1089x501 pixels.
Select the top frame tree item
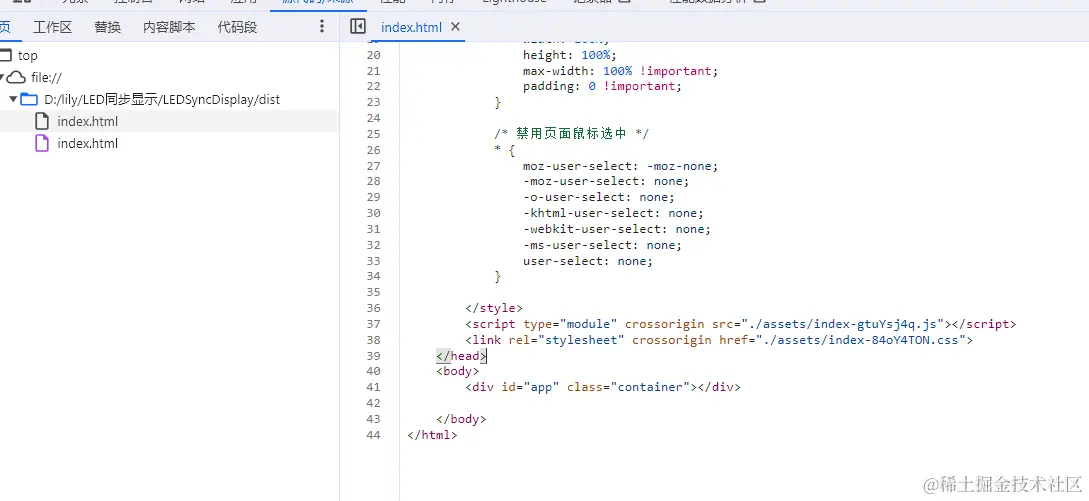tap(28, 56)
